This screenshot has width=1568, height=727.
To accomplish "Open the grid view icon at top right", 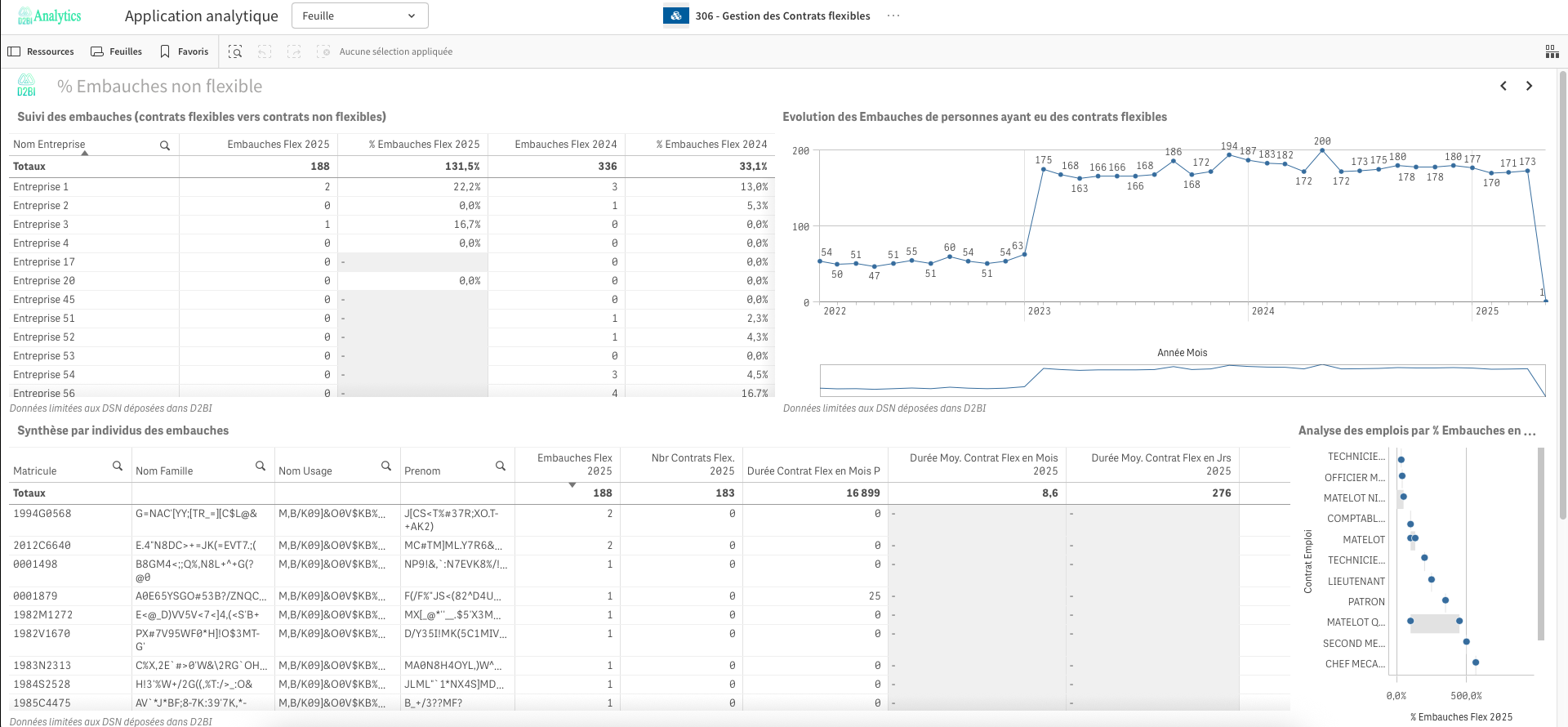I will coord(1552,51).
